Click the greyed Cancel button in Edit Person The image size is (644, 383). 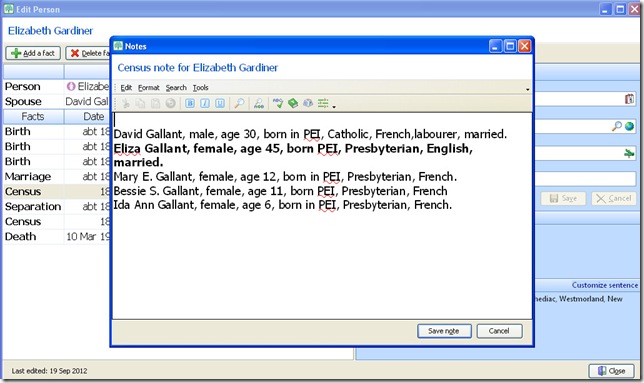point(614,198)
